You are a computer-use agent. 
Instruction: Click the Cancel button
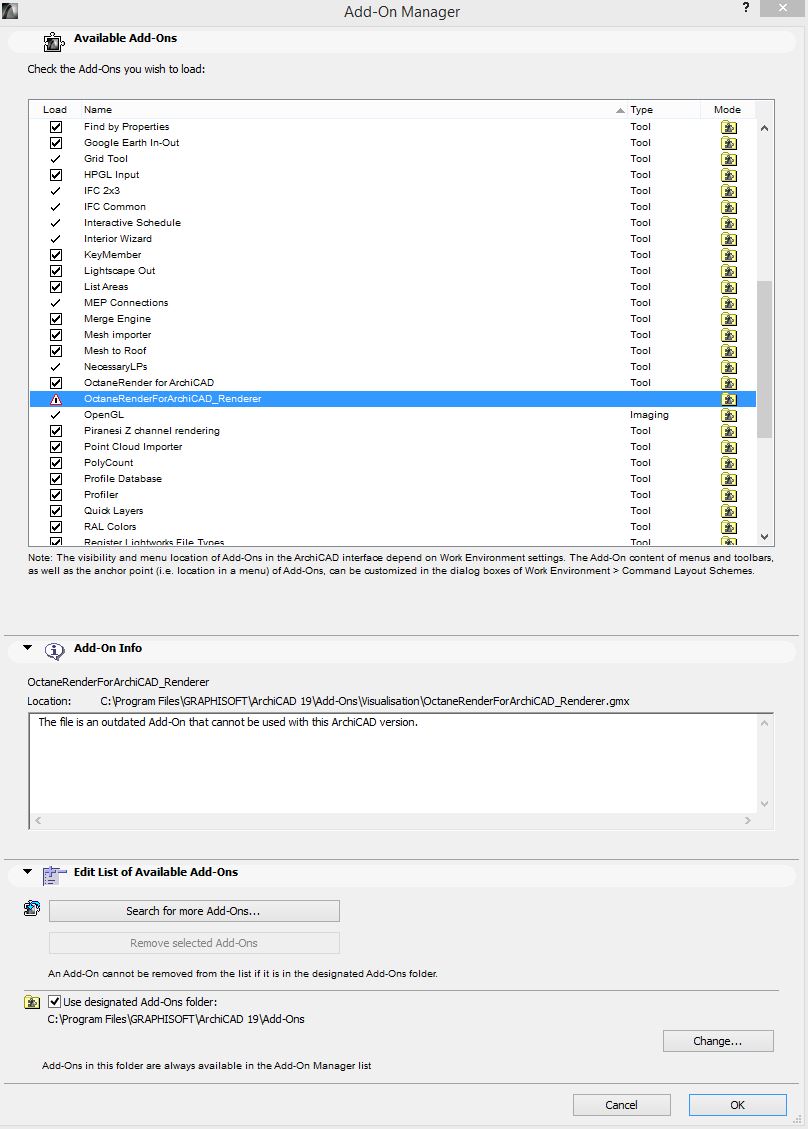[621, 1105]
